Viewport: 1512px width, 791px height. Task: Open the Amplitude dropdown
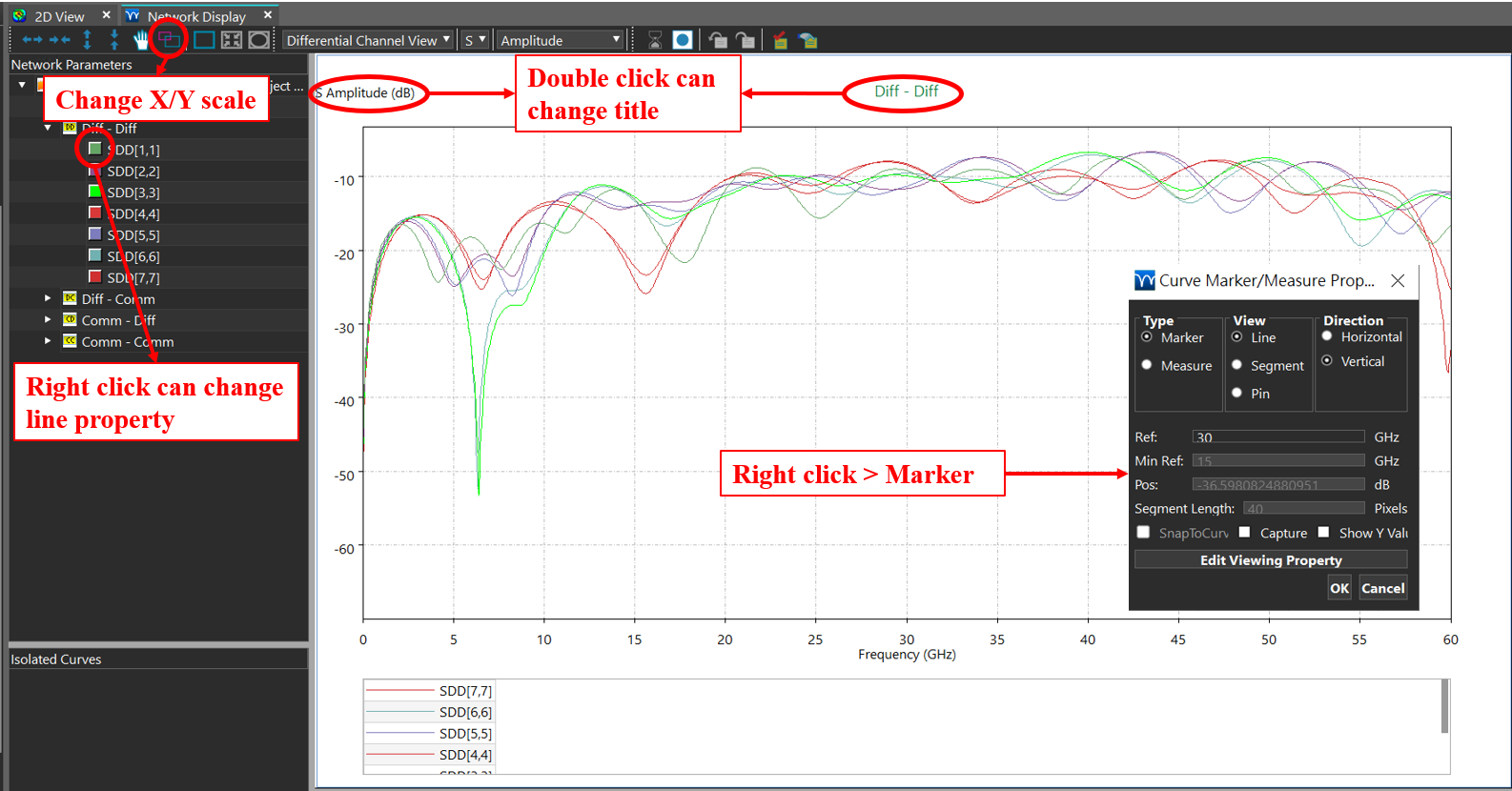pyautogui.click(x=561, y=40)
